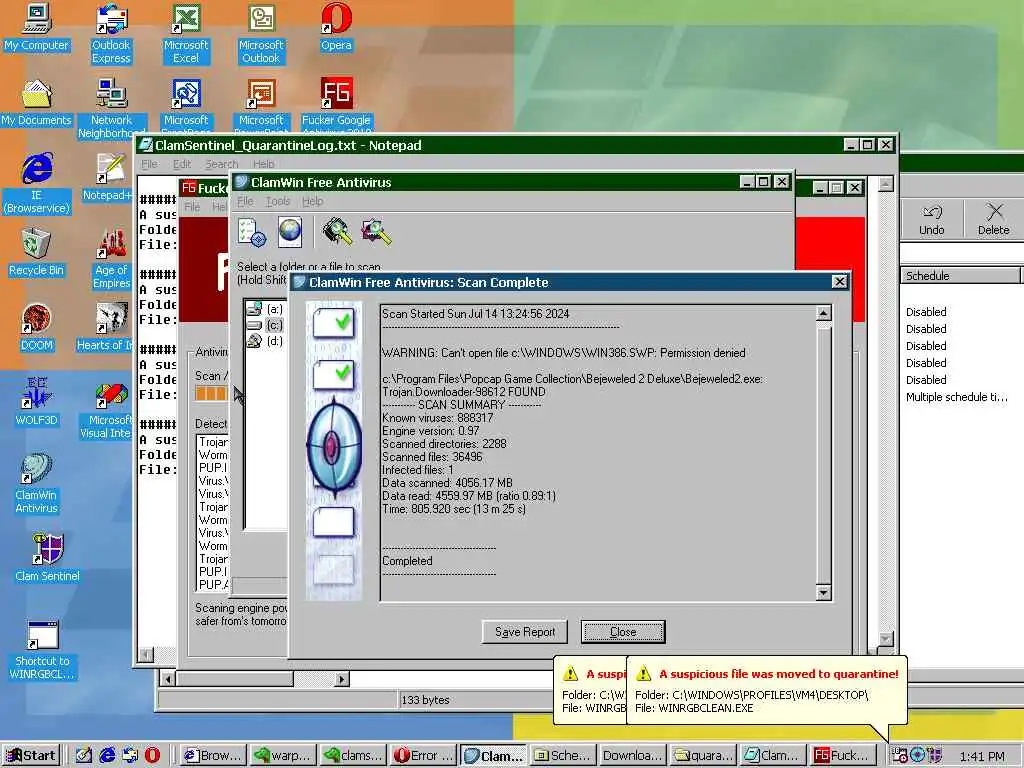Switch to warp... taskbar button
The width and height of the screenshot is (1024, 768).
point(284,756)
